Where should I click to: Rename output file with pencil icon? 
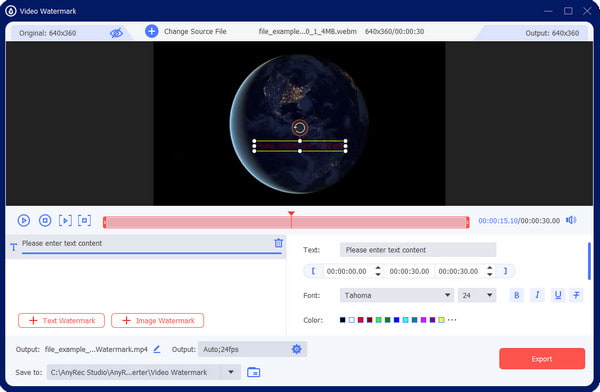point(157,349)
